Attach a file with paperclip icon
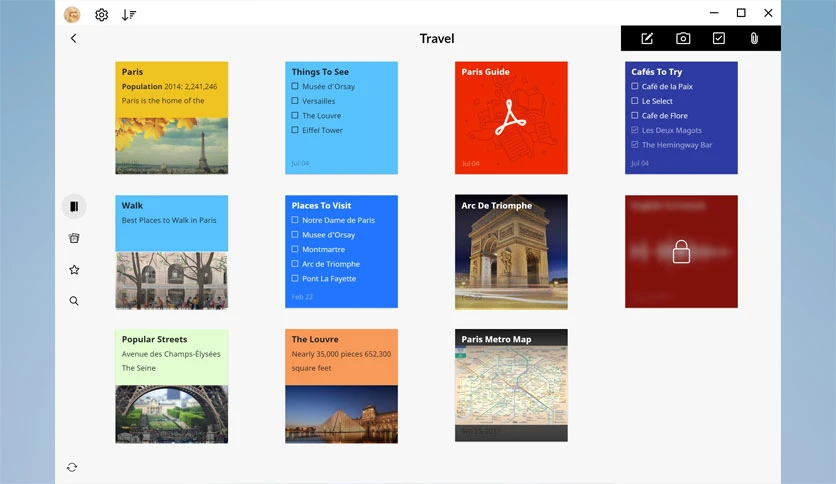Viewport: 836px width, 484px height. point(754,38)
